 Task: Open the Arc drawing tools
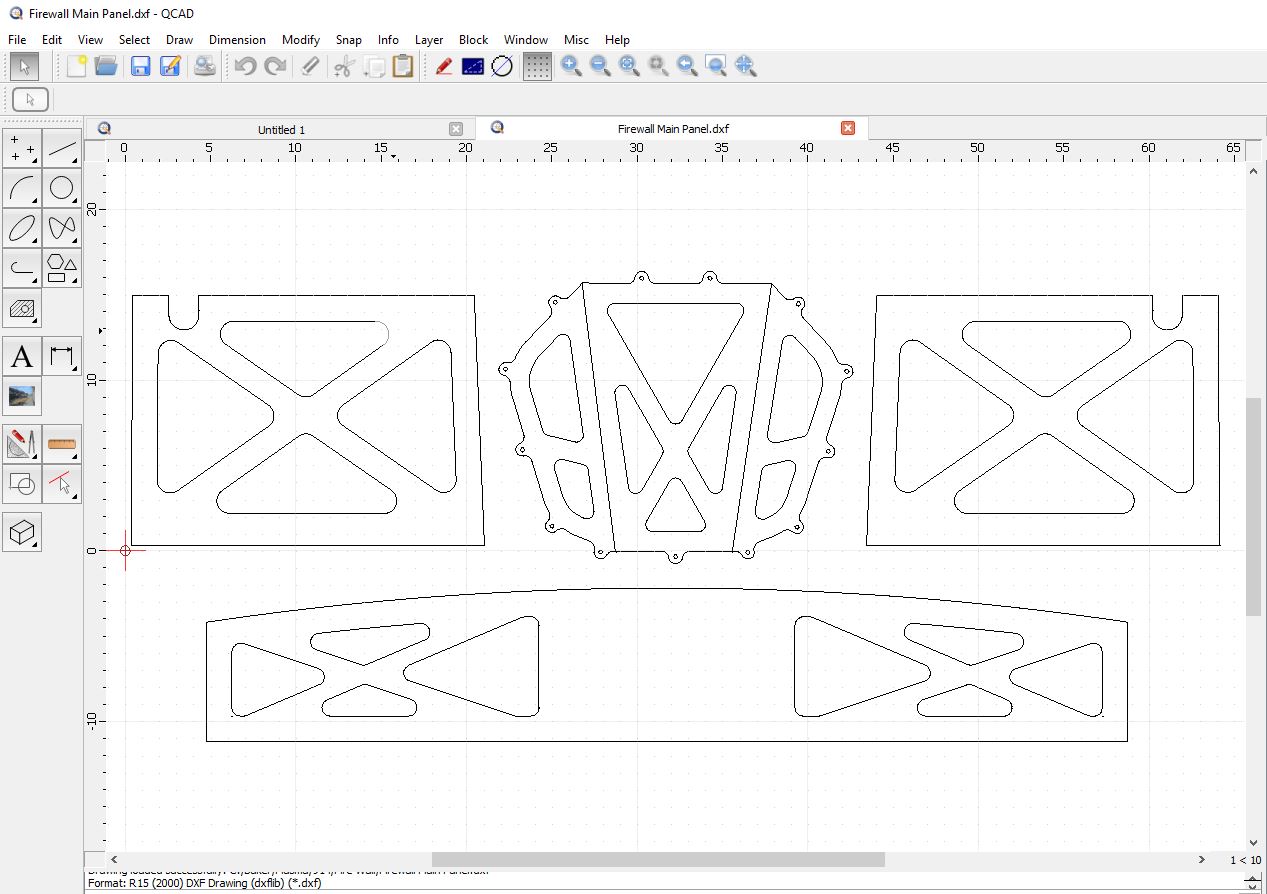coord(22,188)
